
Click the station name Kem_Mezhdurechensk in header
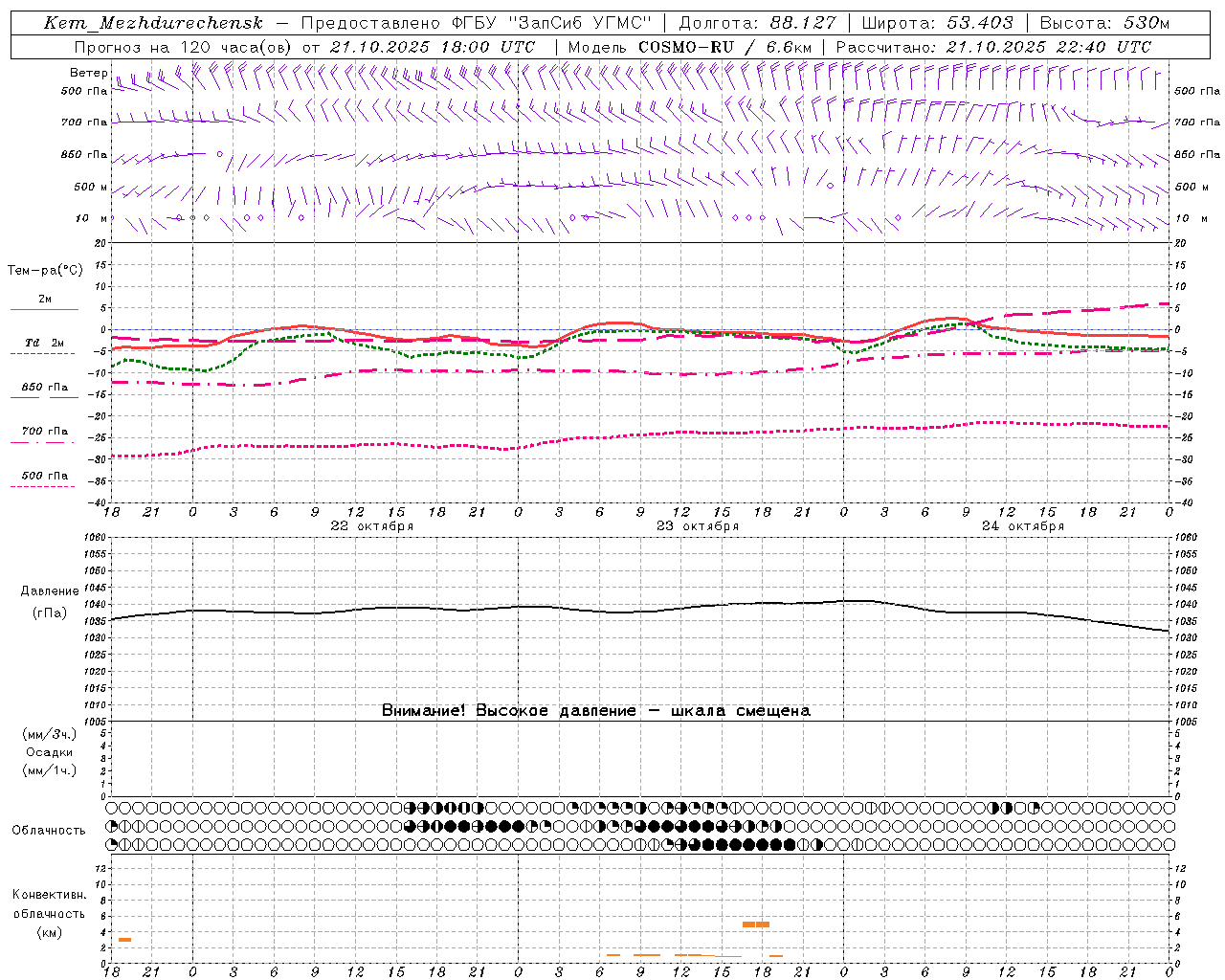153,23
